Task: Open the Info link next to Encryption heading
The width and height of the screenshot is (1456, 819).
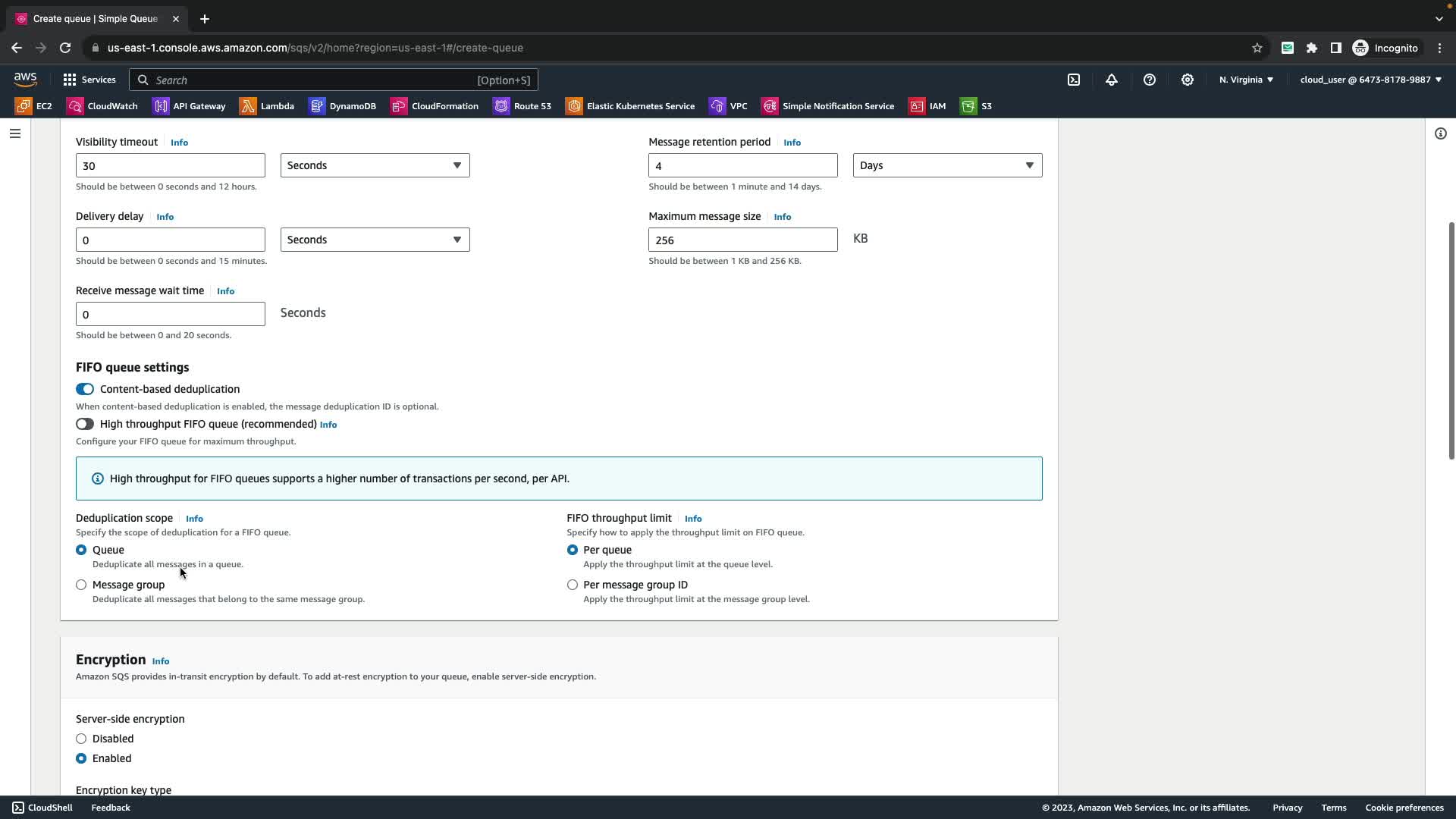Action: (x=161, y=661)
